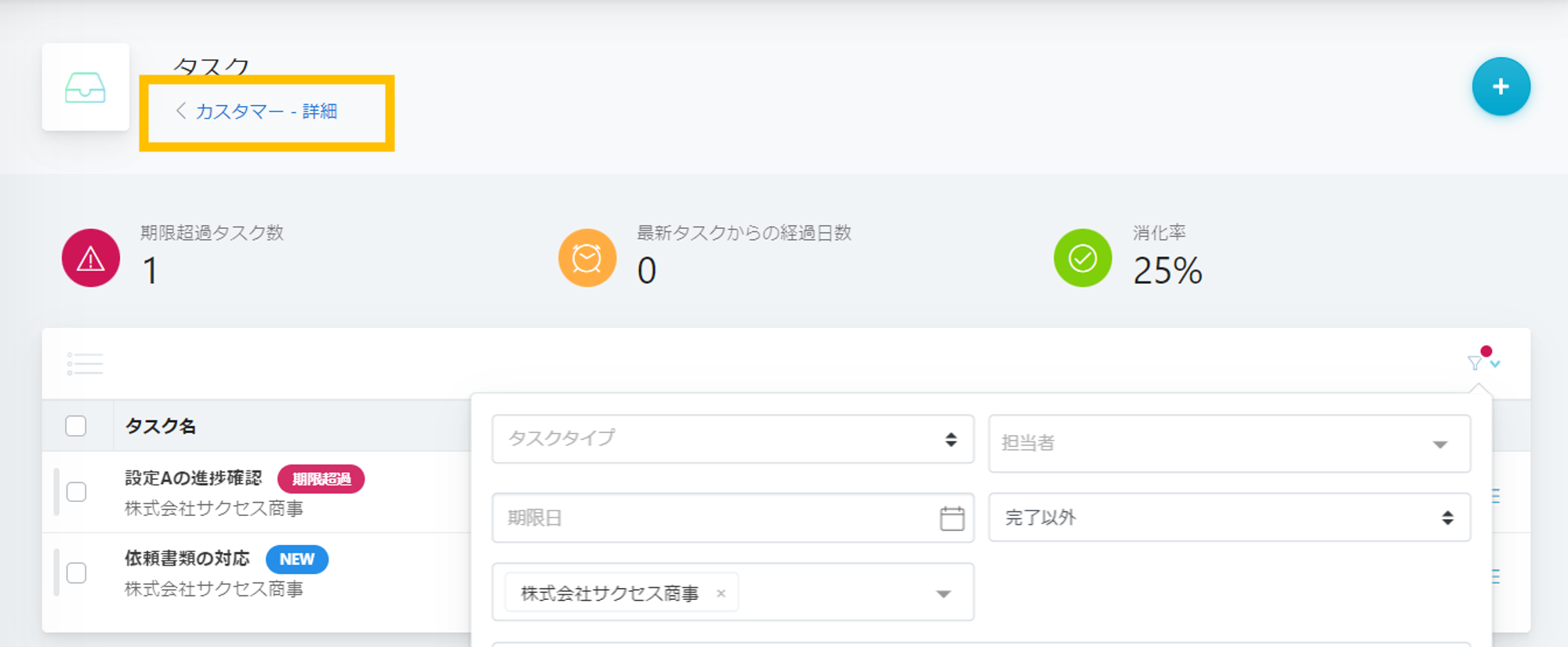The image size is (1568, 647).
Task: Open the list view icon above table
Action: pyautogui.click(x=85, y=363)
